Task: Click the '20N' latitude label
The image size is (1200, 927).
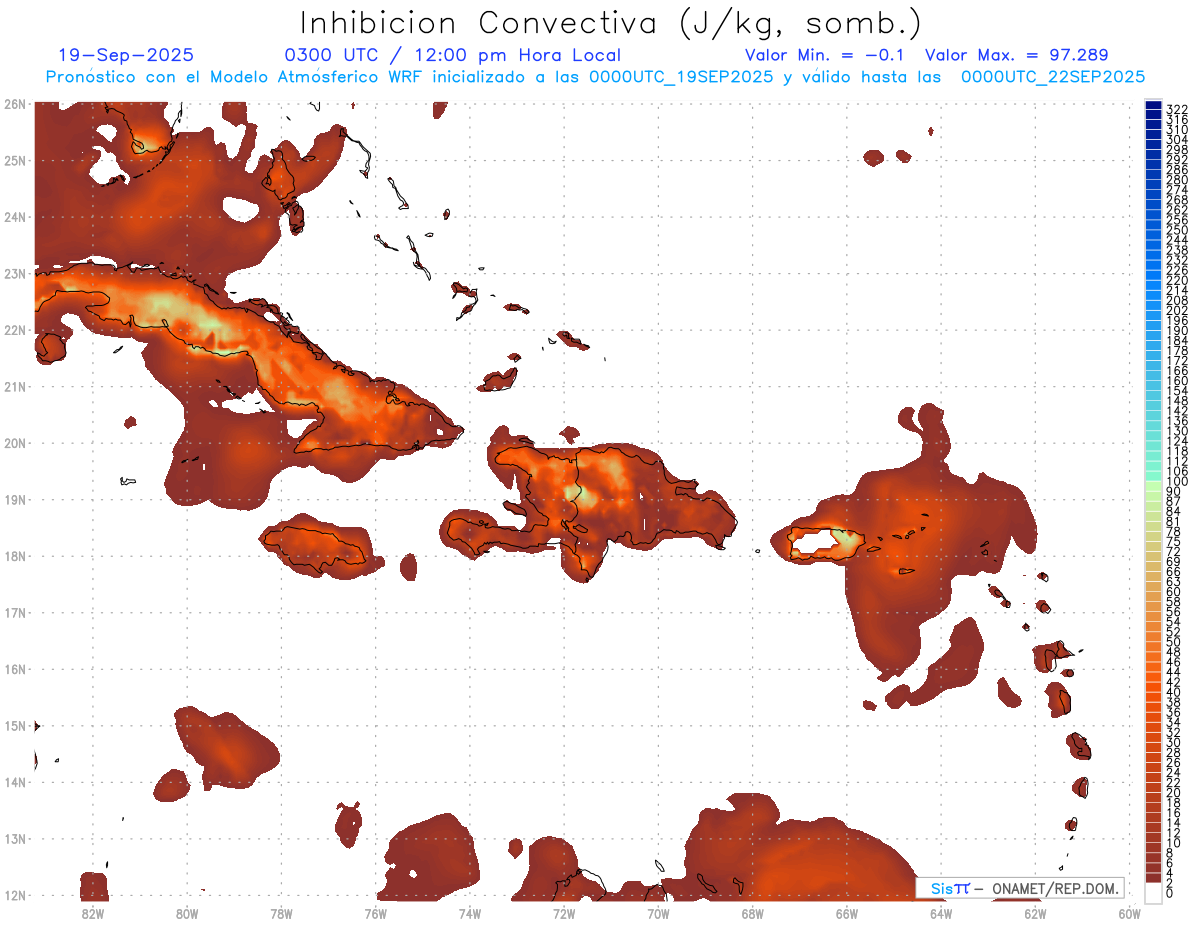Action: [15, 443]
